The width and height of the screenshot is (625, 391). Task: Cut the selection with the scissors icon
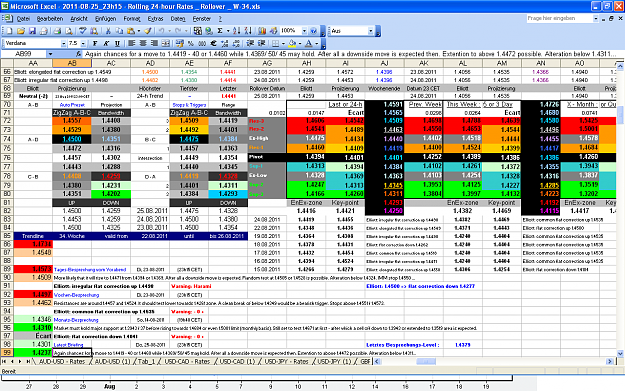coord(108,31)
